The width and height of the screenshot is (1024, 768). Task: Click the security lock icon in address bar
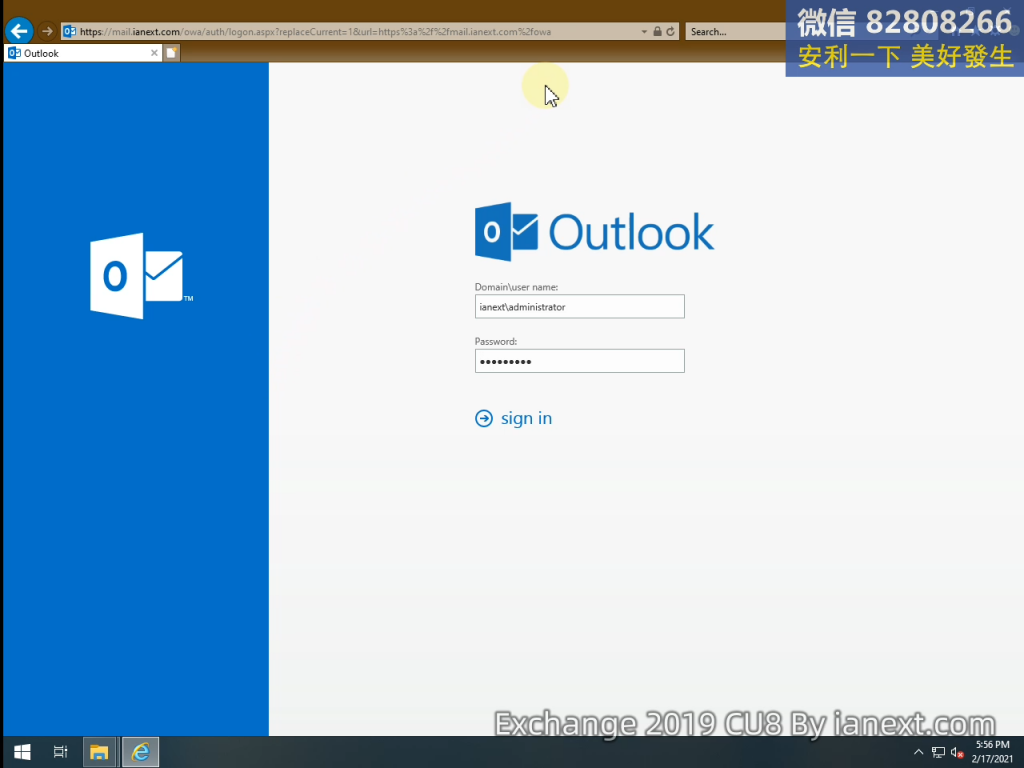pyautogui.click(x=657, y=32)
